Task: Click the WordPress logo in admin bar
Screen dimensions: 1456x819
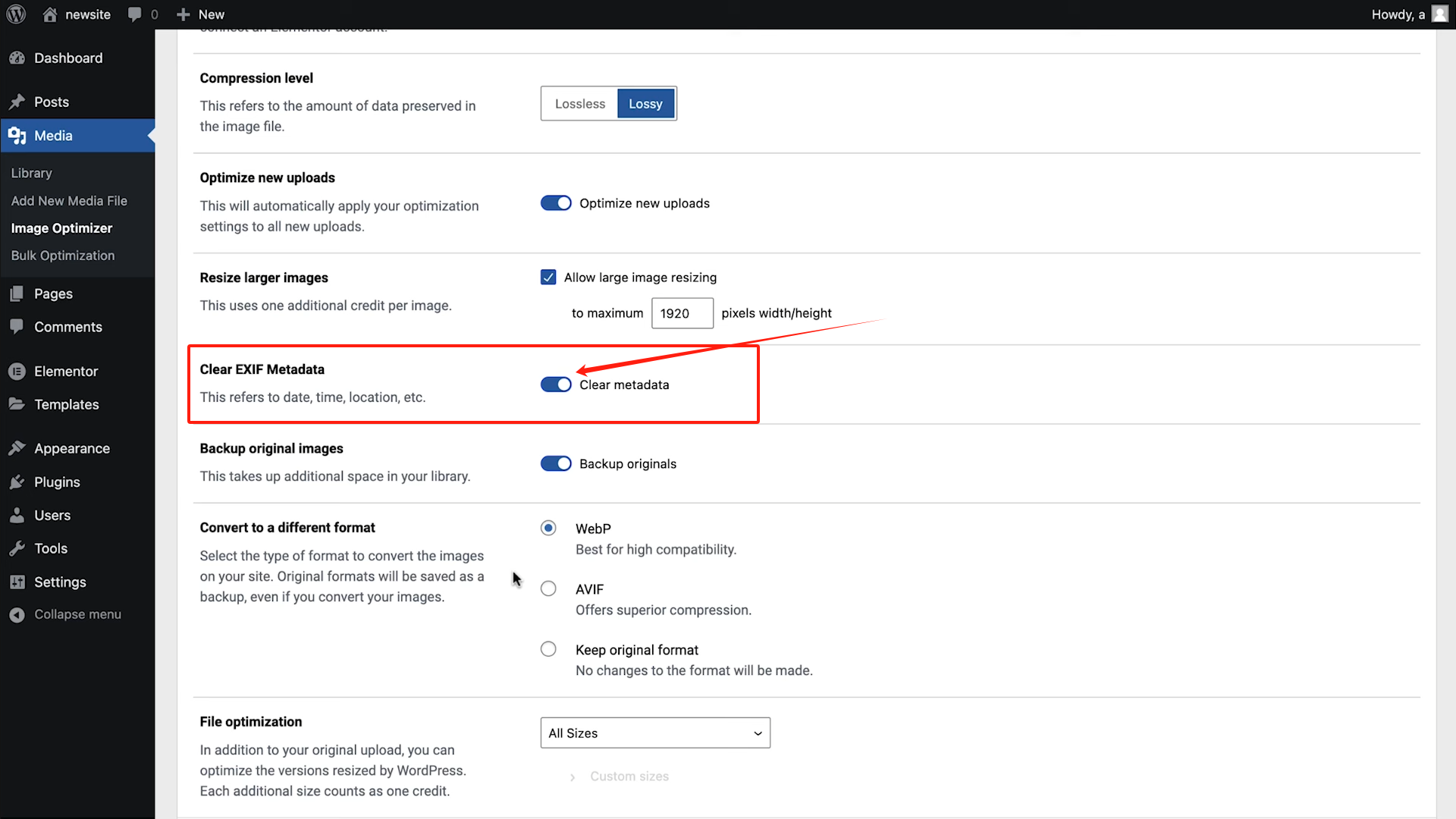Action: tap(16, 14)
